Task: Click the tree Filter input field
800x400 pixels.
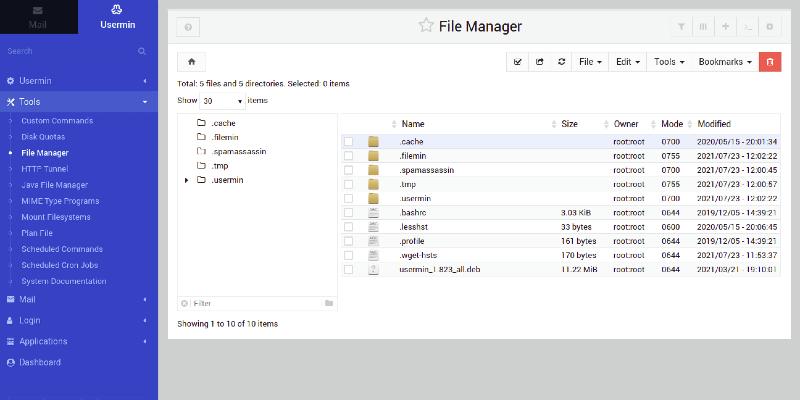Action: (250, 303)
